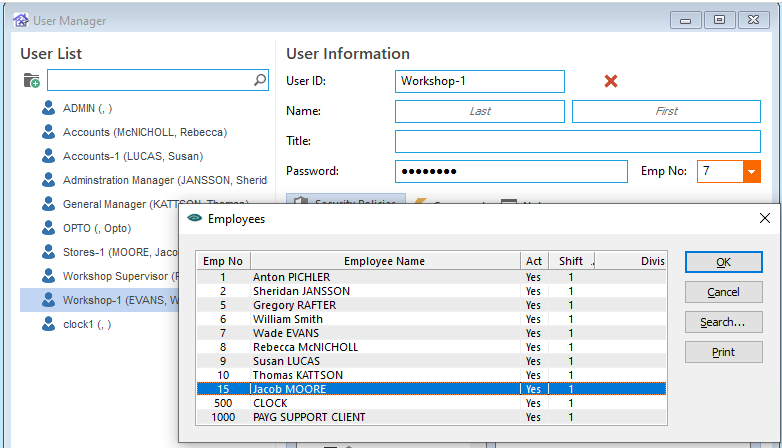Viewport: 782px width, 448px height.
Task: Click the eye icon in Employees dialog title
Action: click(x=194, y=218)
